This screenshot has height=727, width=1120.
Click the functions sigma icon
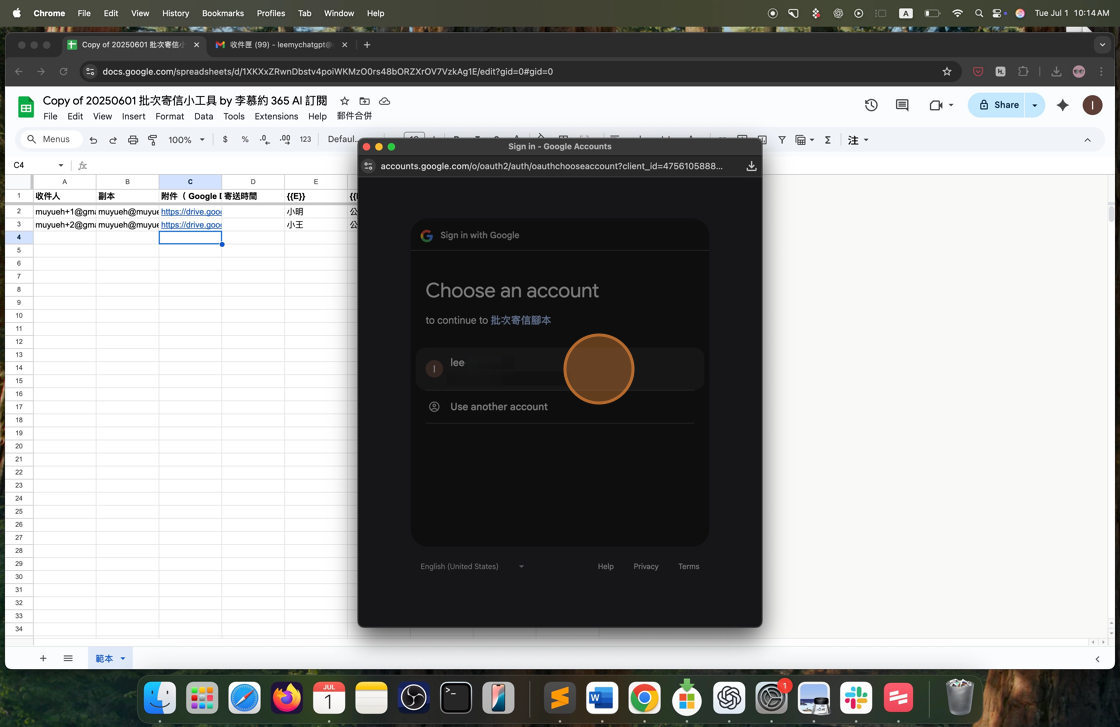828,140
